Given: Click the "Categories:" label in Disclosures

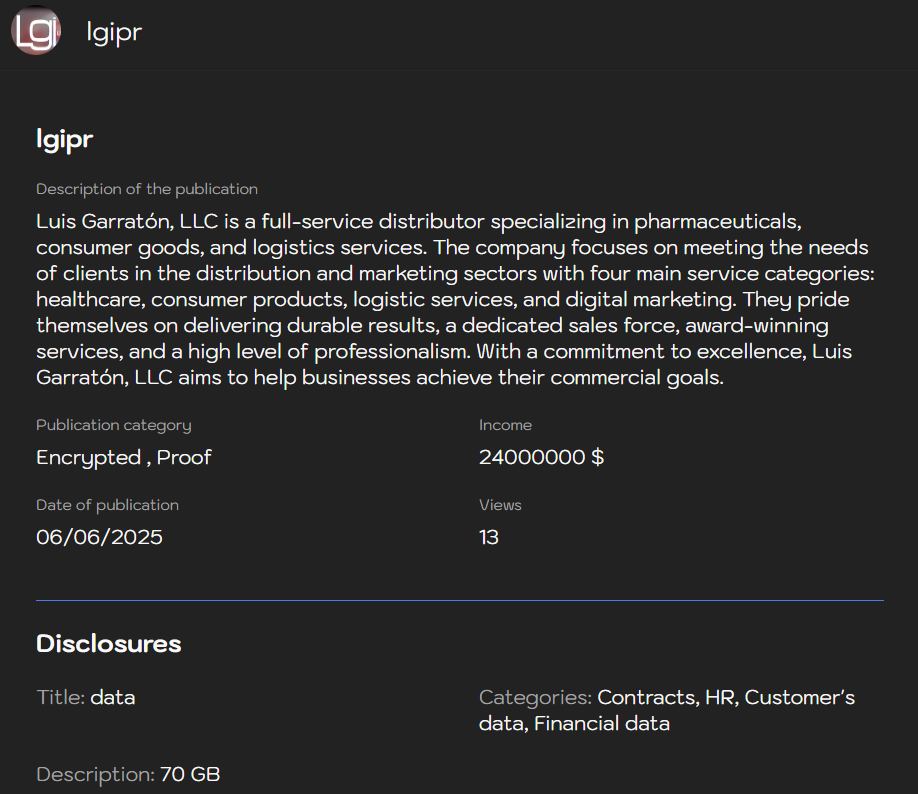Looking at the screenshot, I should click(x=535, y=697).
